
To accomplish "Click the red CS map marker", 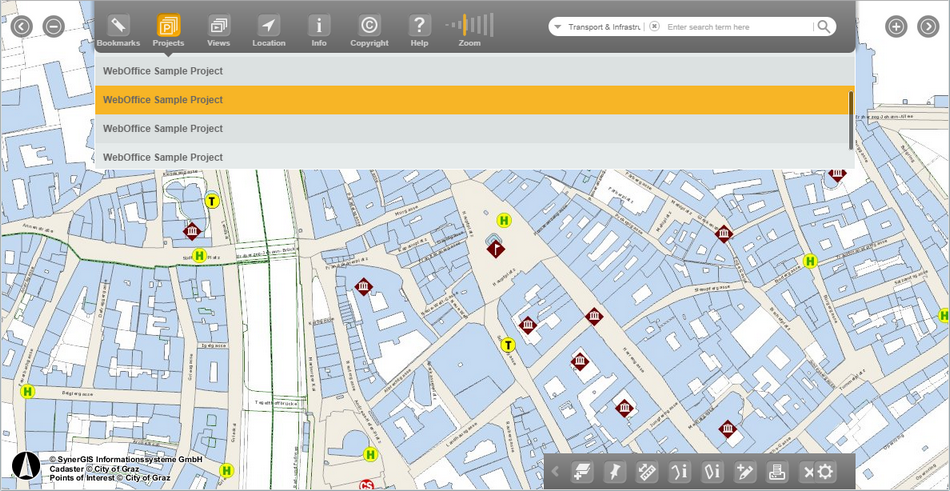I will 366,485.
